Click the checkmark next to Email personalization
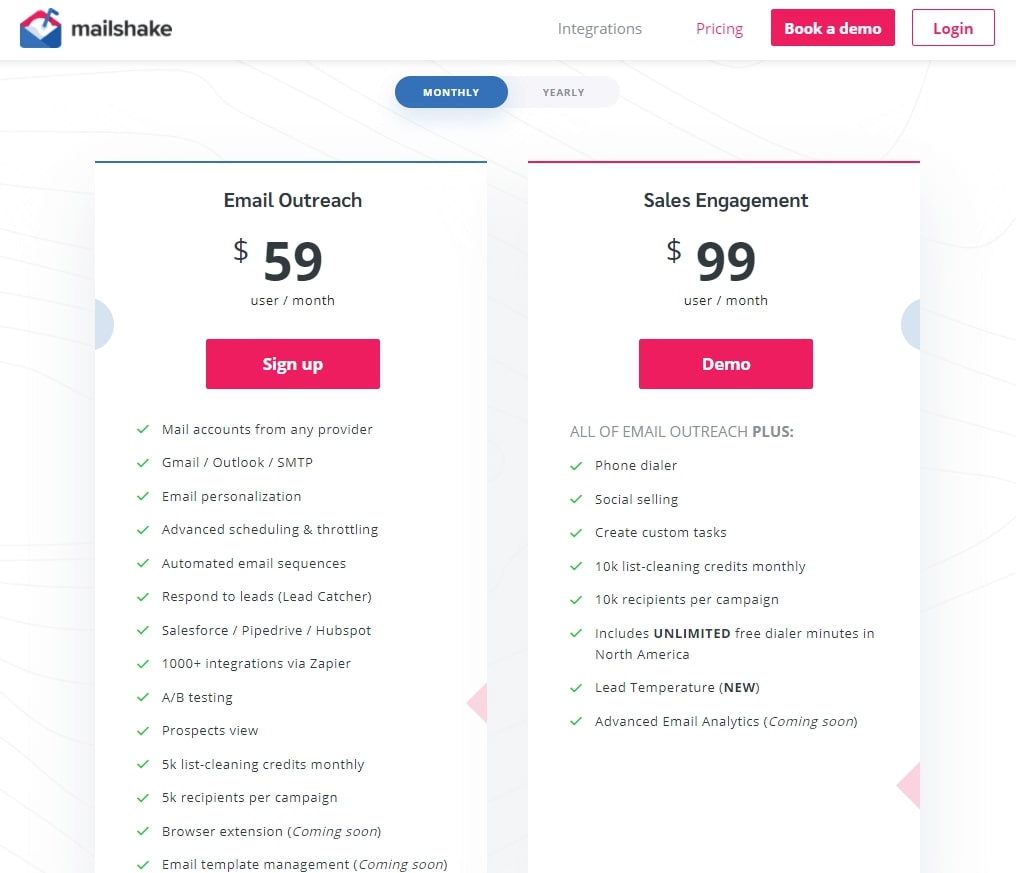Screen dimensions: 1016x873 [x=143, y=496]
